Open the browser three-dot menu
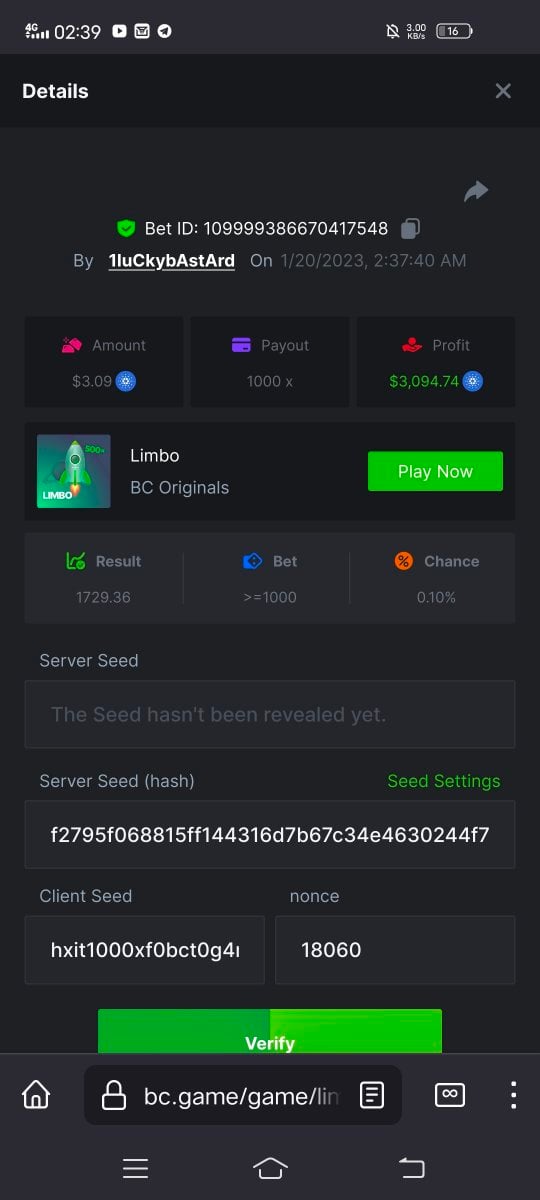 click(x=513, y=1094)
